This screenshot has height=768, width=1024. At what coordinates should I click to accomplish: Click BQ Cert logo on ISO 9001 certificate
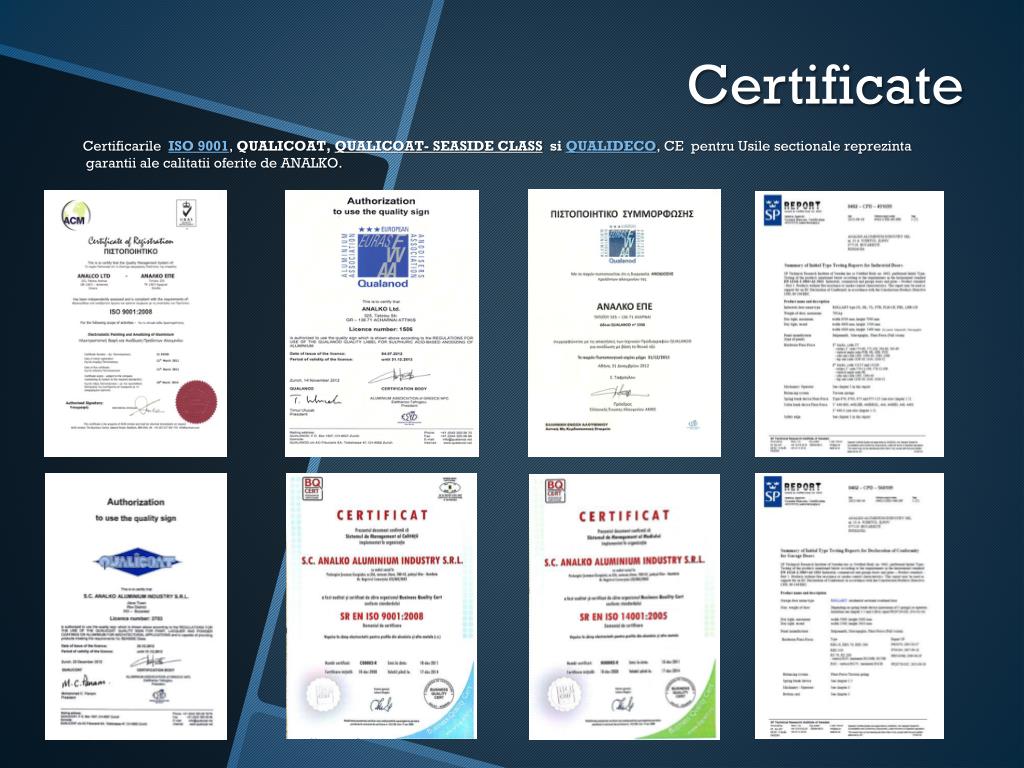tap(312, 488)
